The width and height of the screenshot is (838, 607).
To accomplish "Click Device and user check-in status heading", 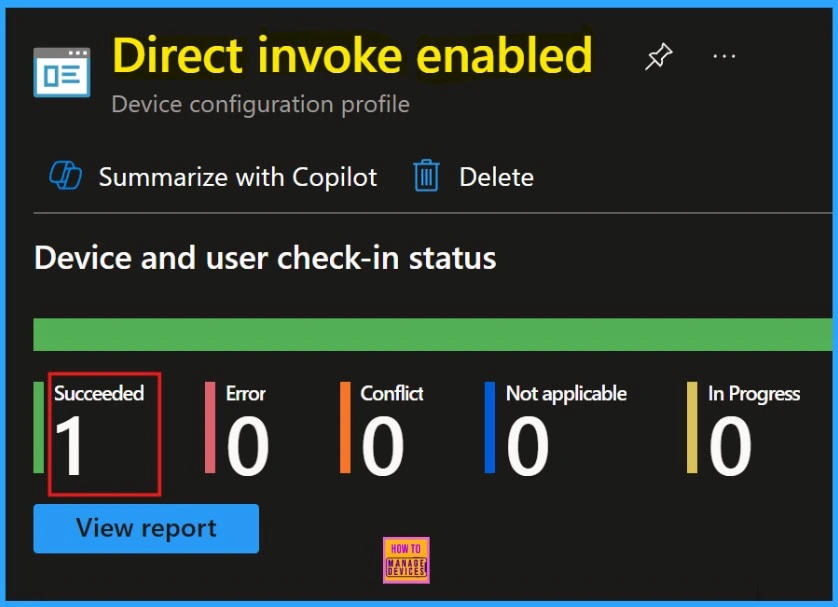I will pyautogui.click(x=265, y=258).
